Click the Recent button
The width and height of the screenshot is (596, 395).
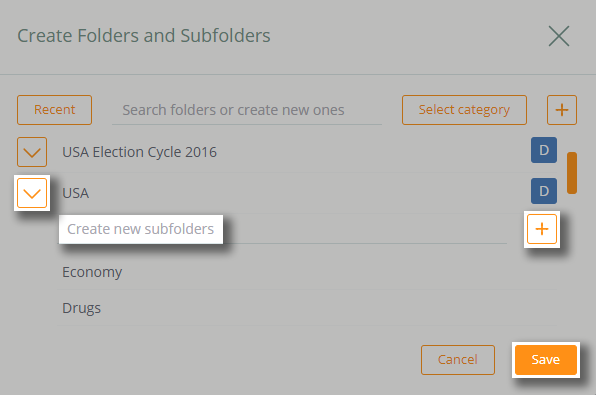click(54, 110)
